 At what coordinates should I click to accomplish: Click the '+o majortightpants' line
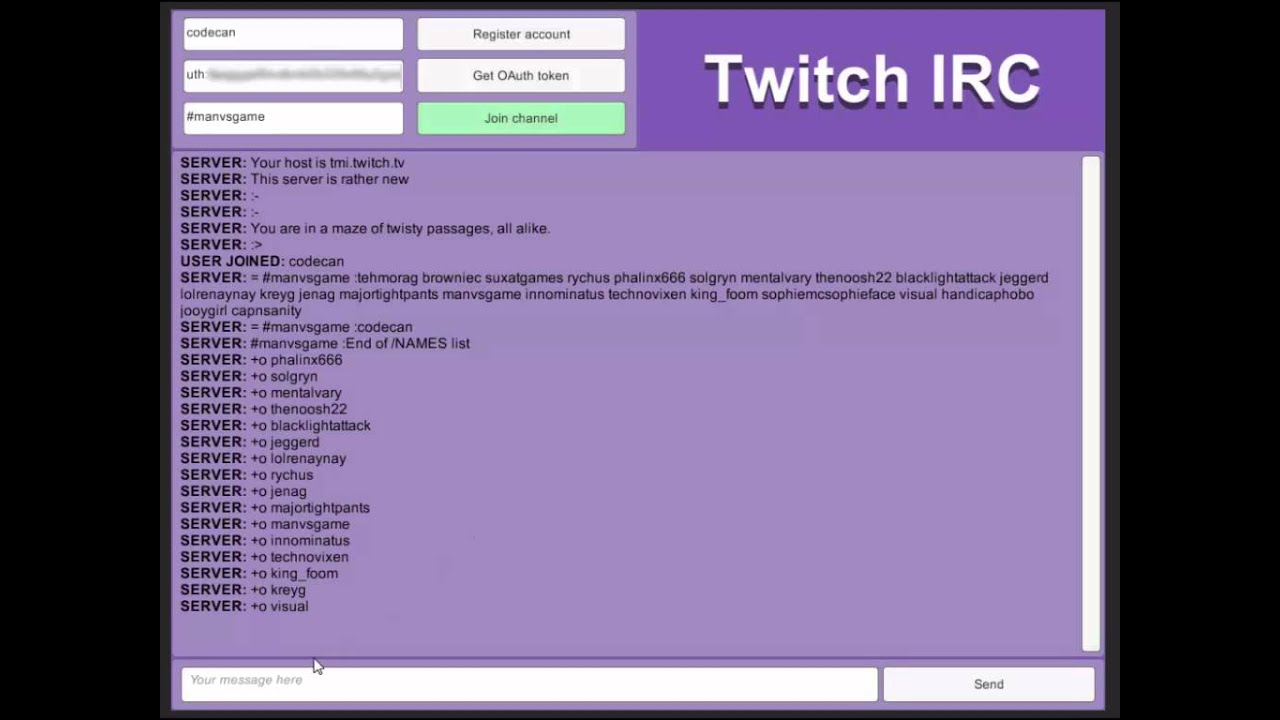[275, 507]
